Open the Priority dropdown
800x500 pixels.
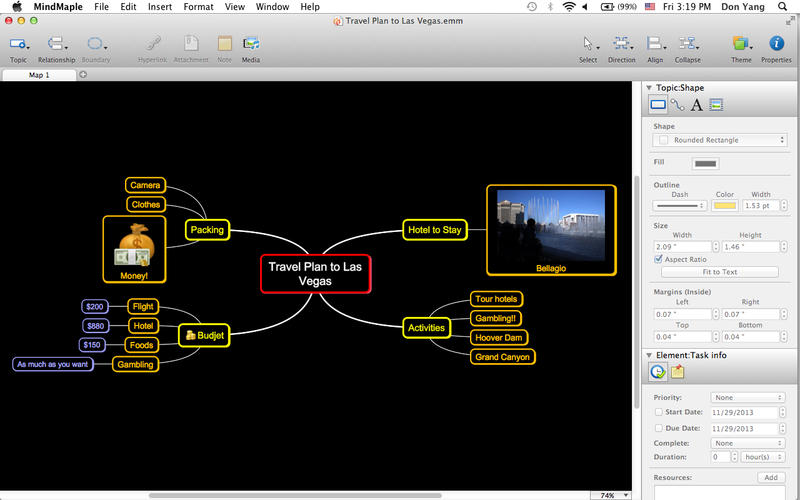coord(747,397)
